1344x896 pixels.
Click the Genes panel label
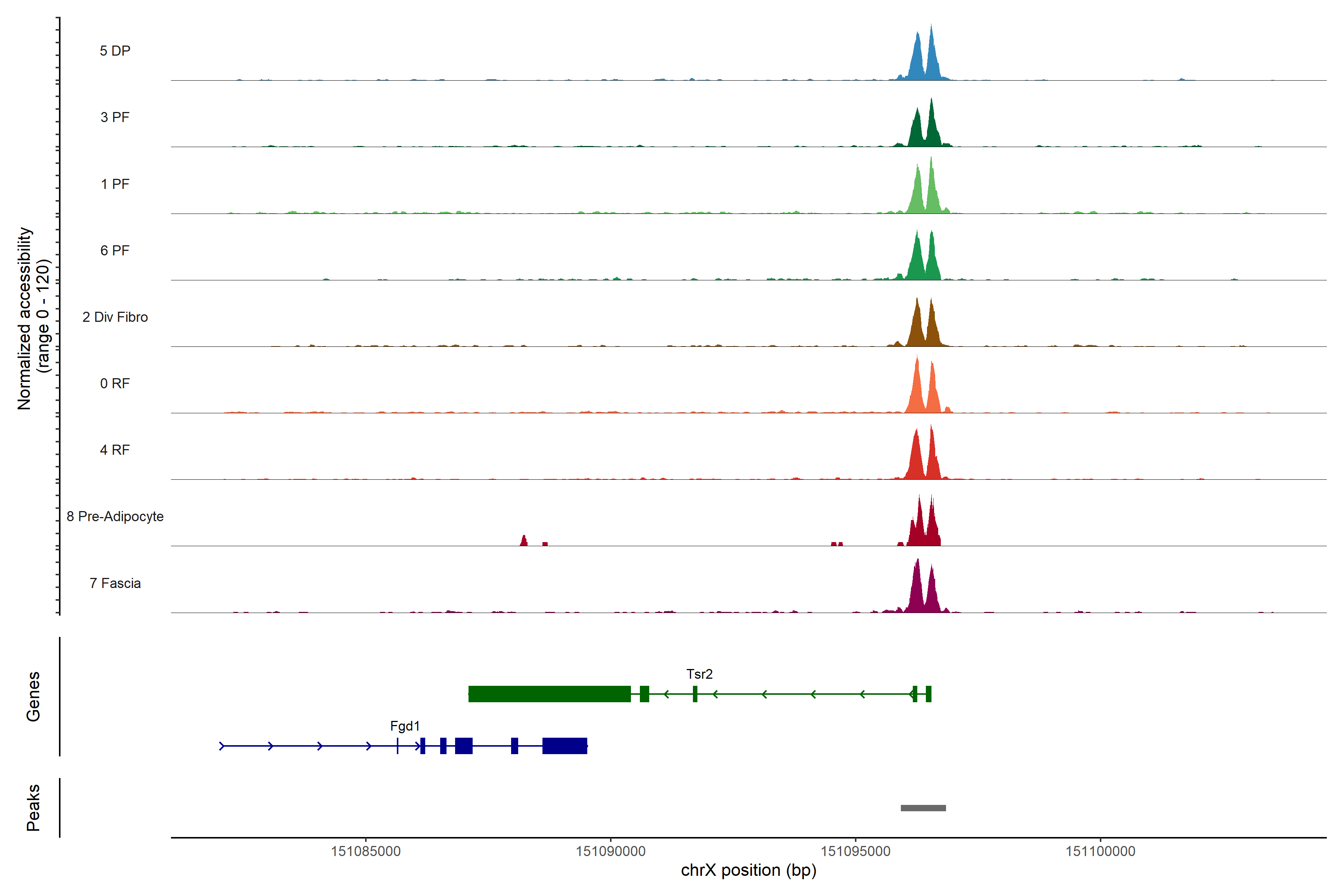[x=33, y=696]
